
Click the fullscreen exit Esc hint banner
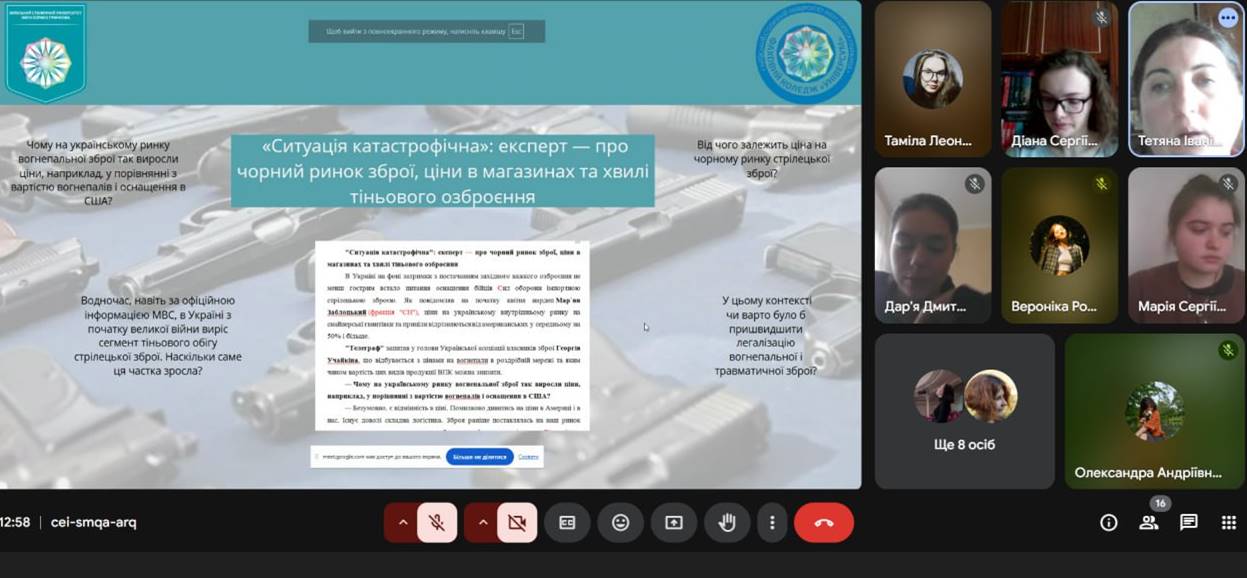(x=427, y=31)
